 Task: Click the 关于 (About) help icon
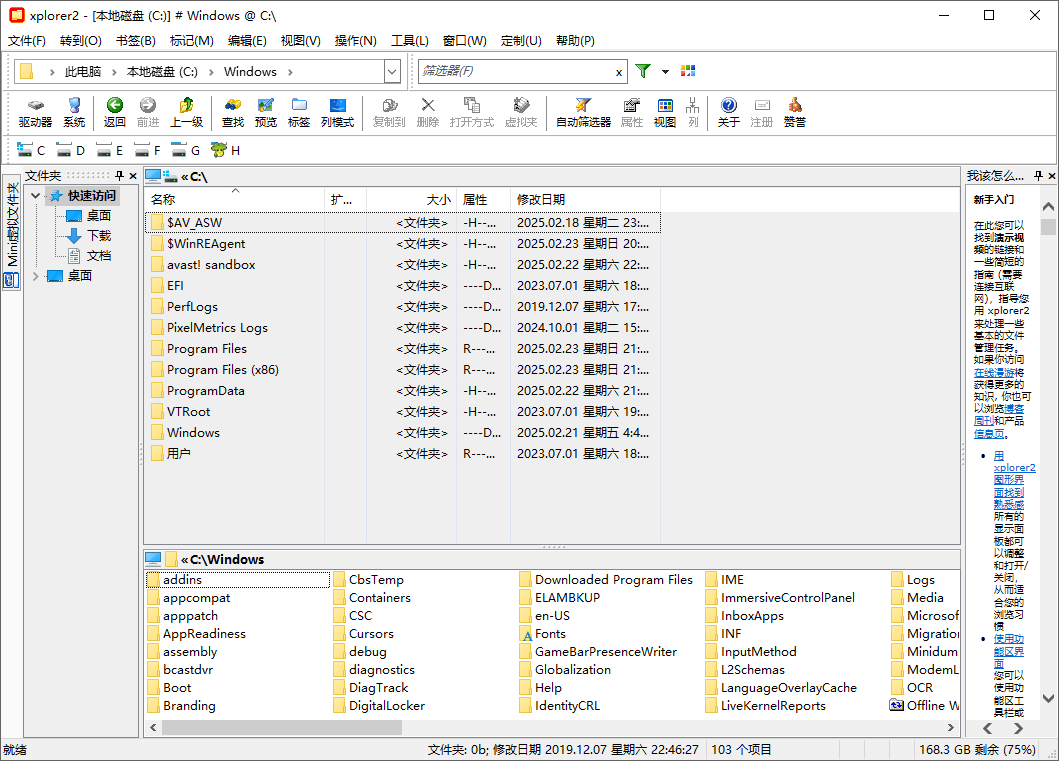pos(729,112)
